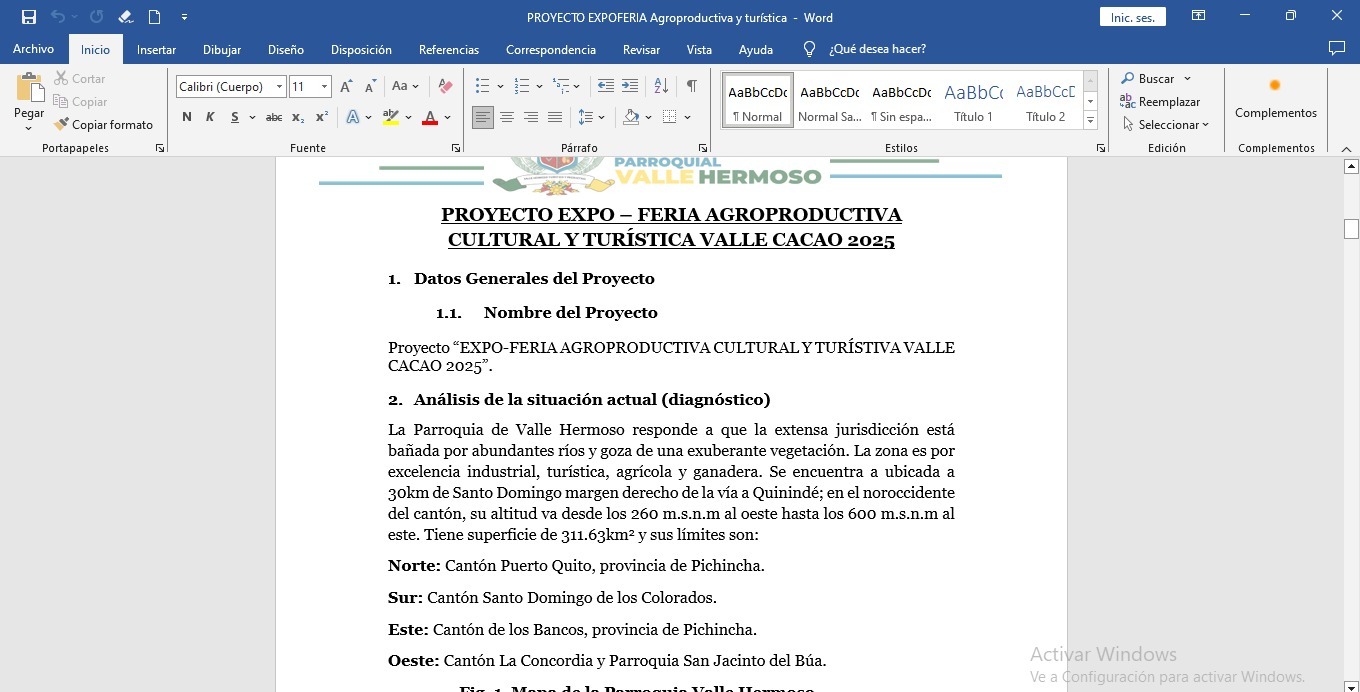Increase font size with the grow icon
This screenshot has width=1360, height=692.
pyautogui.click(x=346, y=87)
